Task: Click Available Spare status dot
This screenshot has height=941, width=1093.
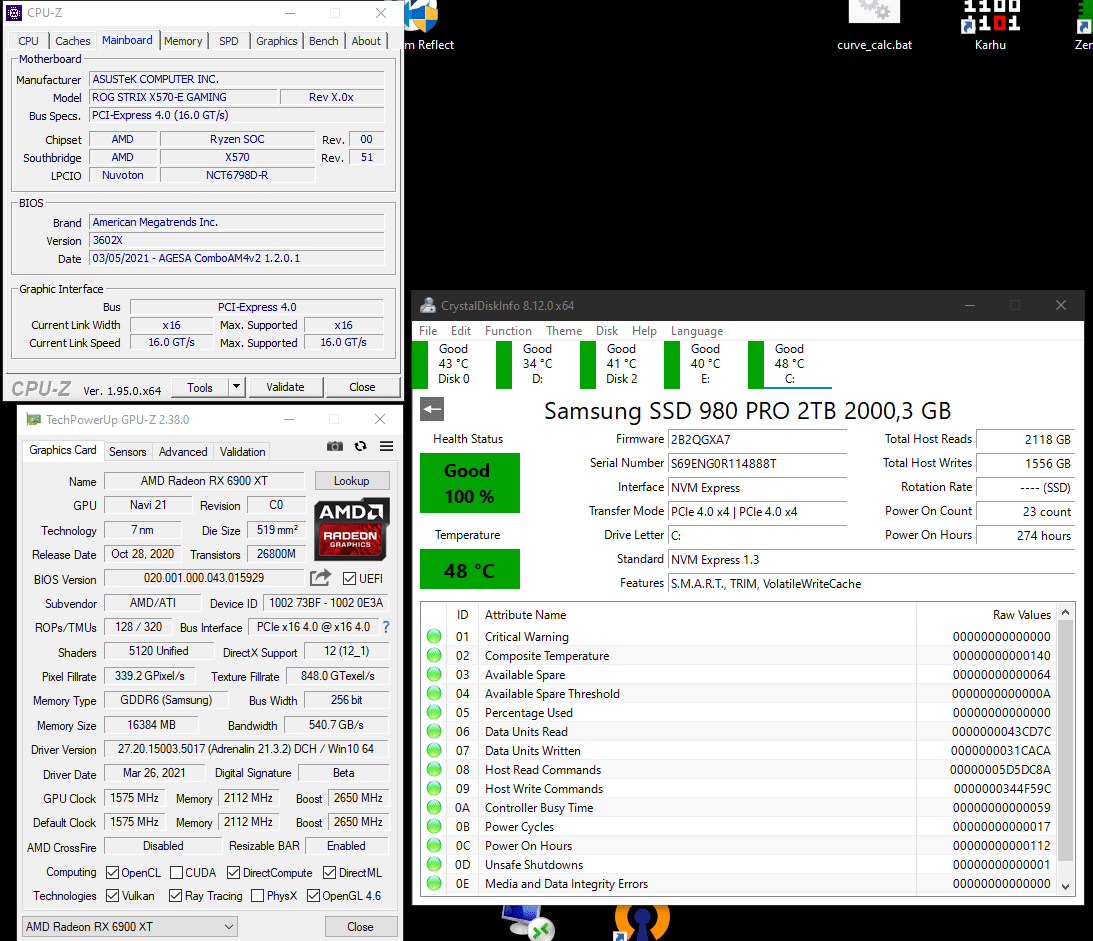Action: [434, 674]
